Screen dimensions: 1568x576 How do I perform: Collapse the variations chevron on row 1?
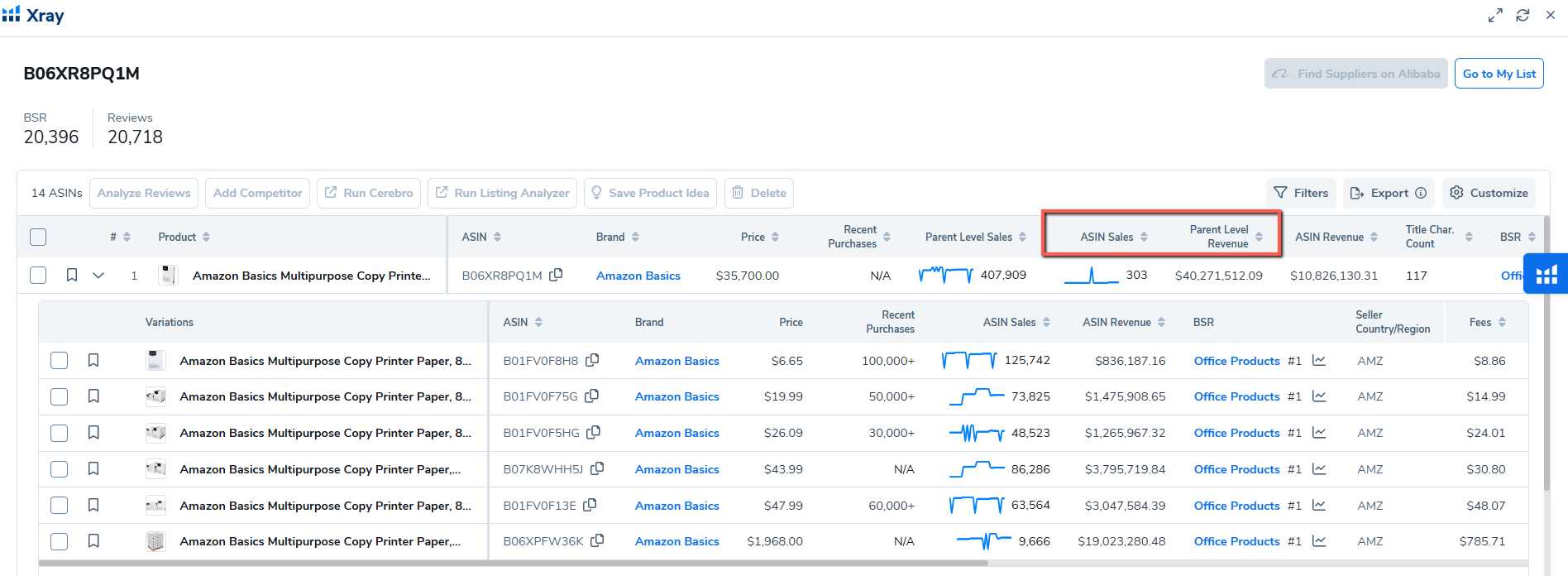point(98,275)
